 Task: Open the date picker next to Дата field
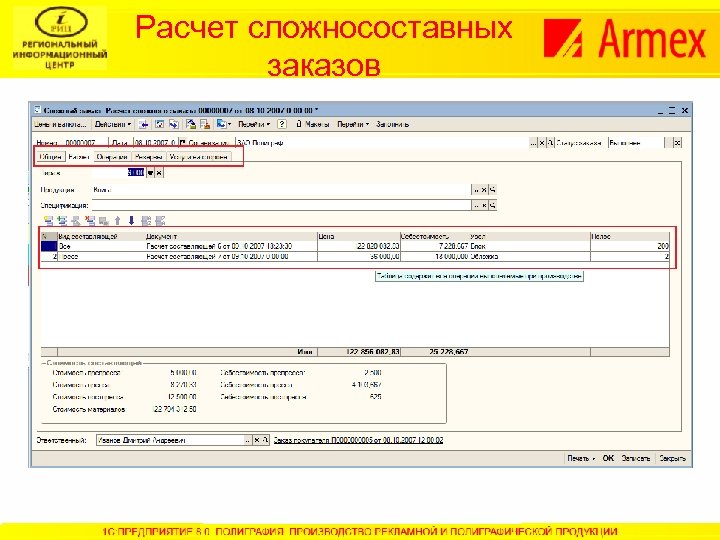coord(183,143)
